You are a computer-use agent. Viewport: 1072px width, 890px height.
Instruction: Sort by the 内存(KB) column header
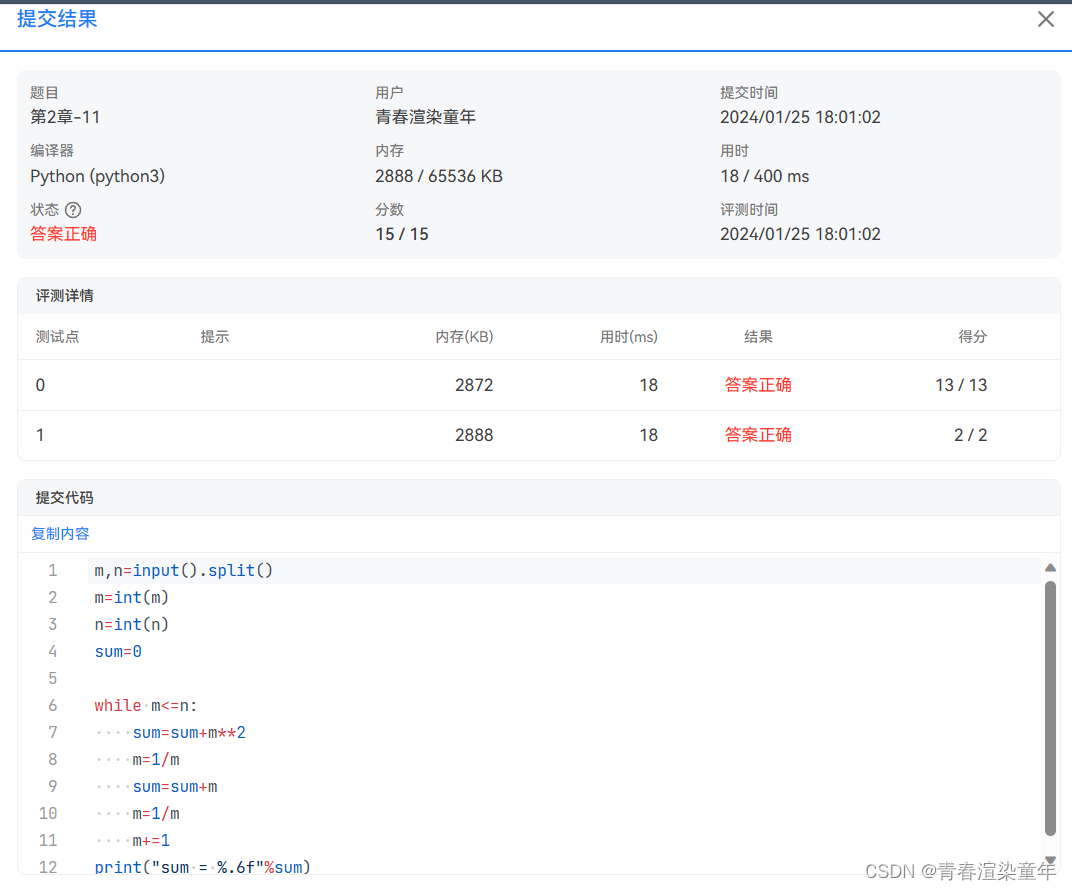click(464, 337)
